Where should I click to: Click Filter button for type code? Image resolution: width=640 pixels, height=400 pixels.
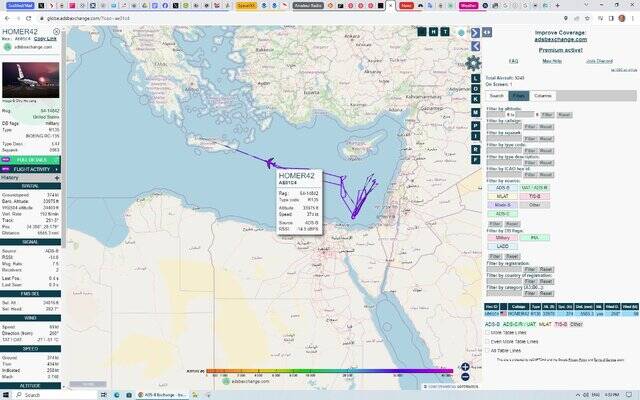tap(530, 151)
